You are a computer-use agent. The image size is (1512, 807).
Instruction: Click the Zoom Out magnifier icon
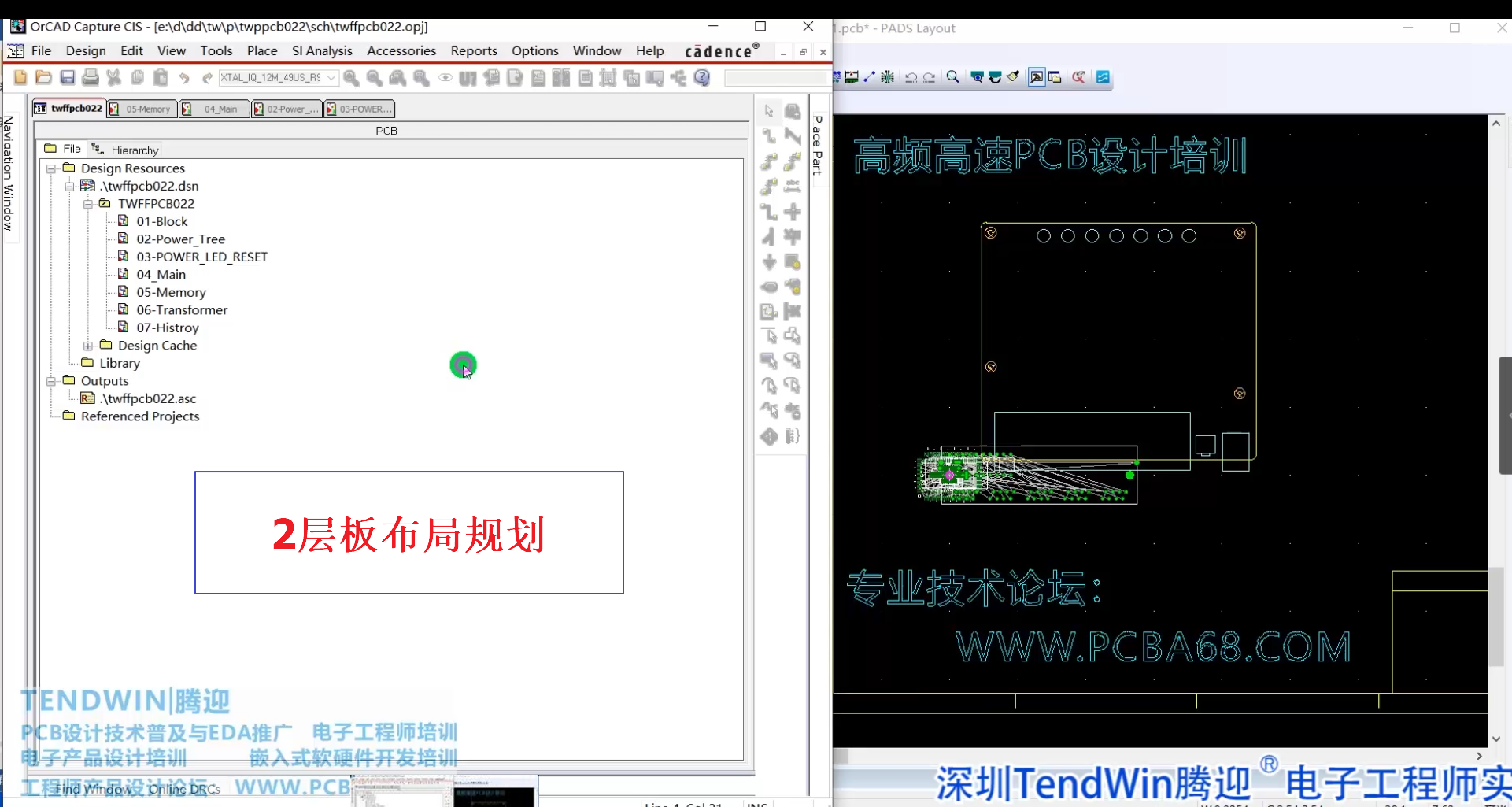pyautogui.click(x=375, y=77)
